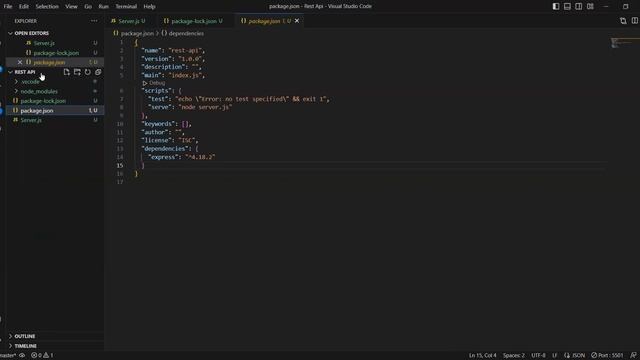
Task: Change the UTF-8 file encoding
Action: 538,356
